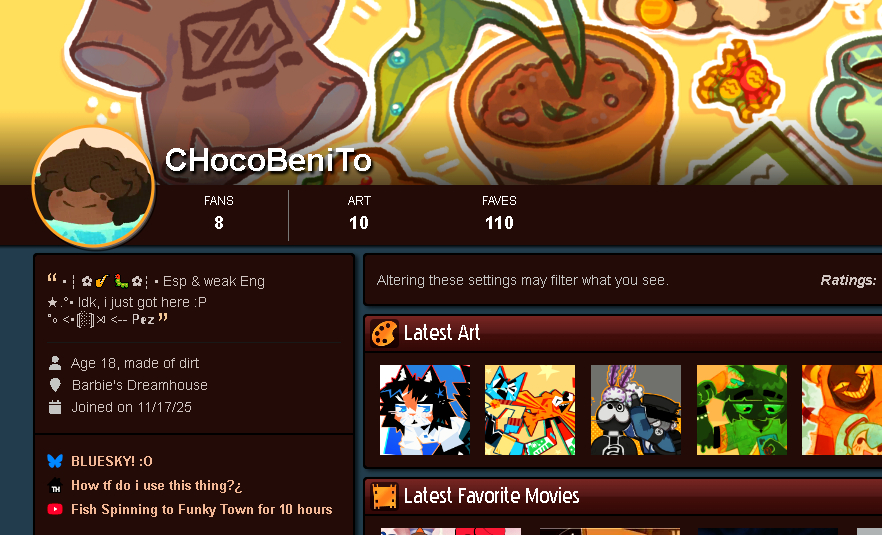Click the Latest Art palette icon

tap(385, 333)
